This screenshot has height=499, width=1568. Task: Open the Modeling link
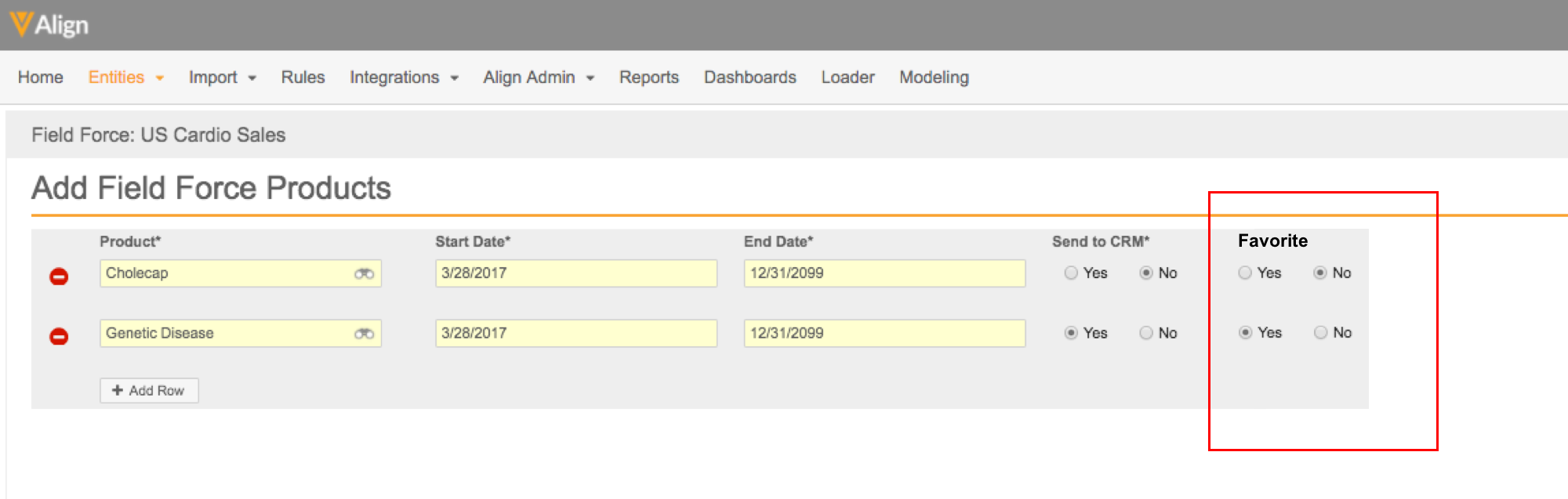coord(934,78)
